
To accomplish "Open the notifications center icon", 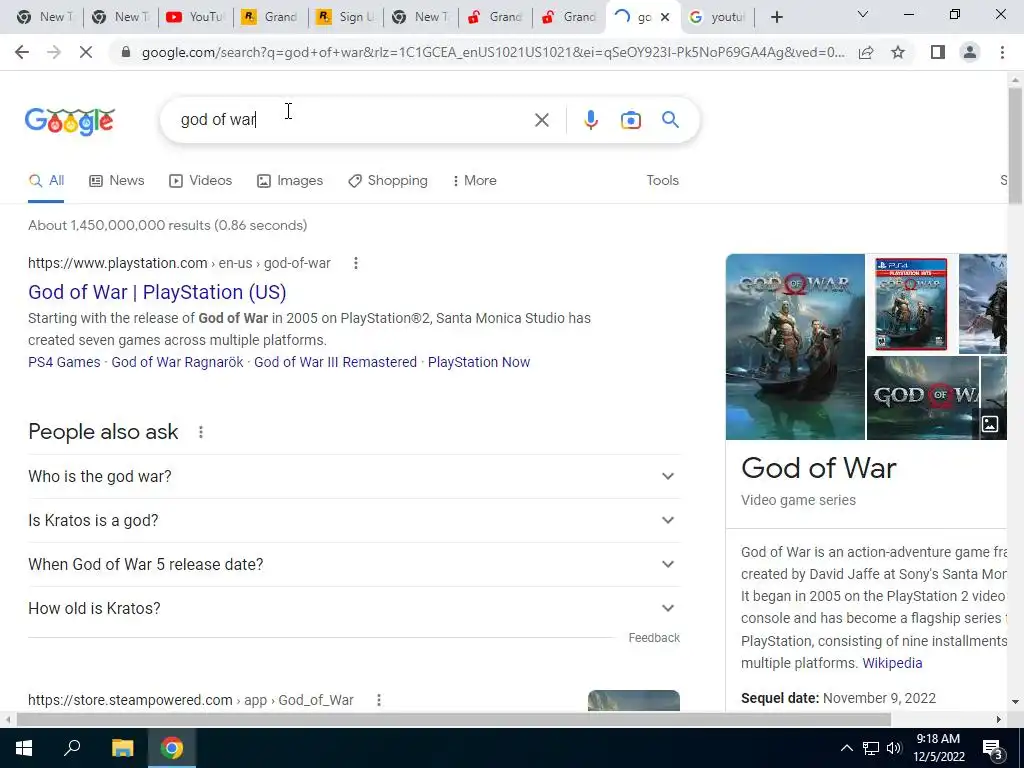I will click(x=993, y=749).
